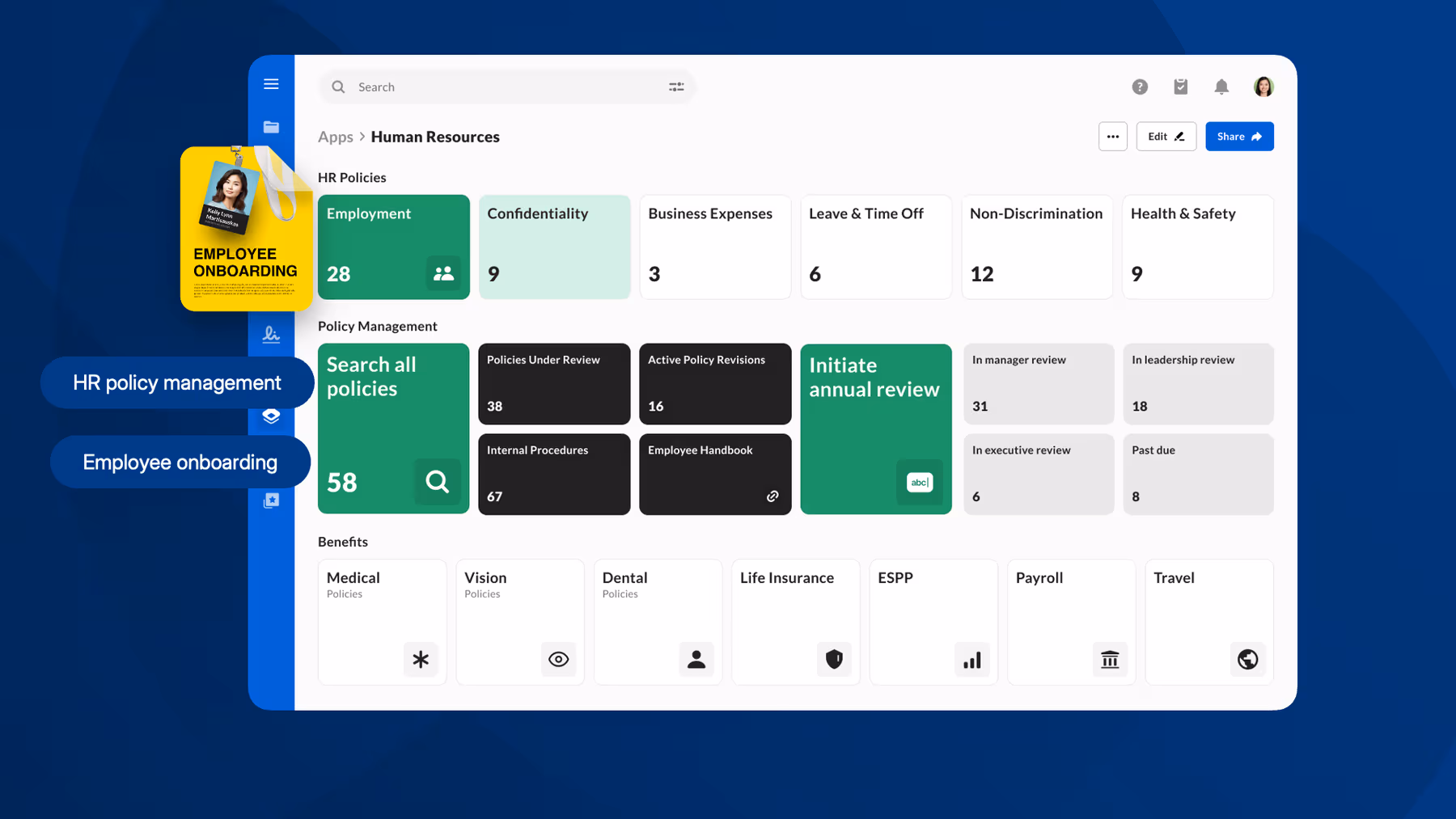Click shield icon on Life Insurance card

[834, 660]
